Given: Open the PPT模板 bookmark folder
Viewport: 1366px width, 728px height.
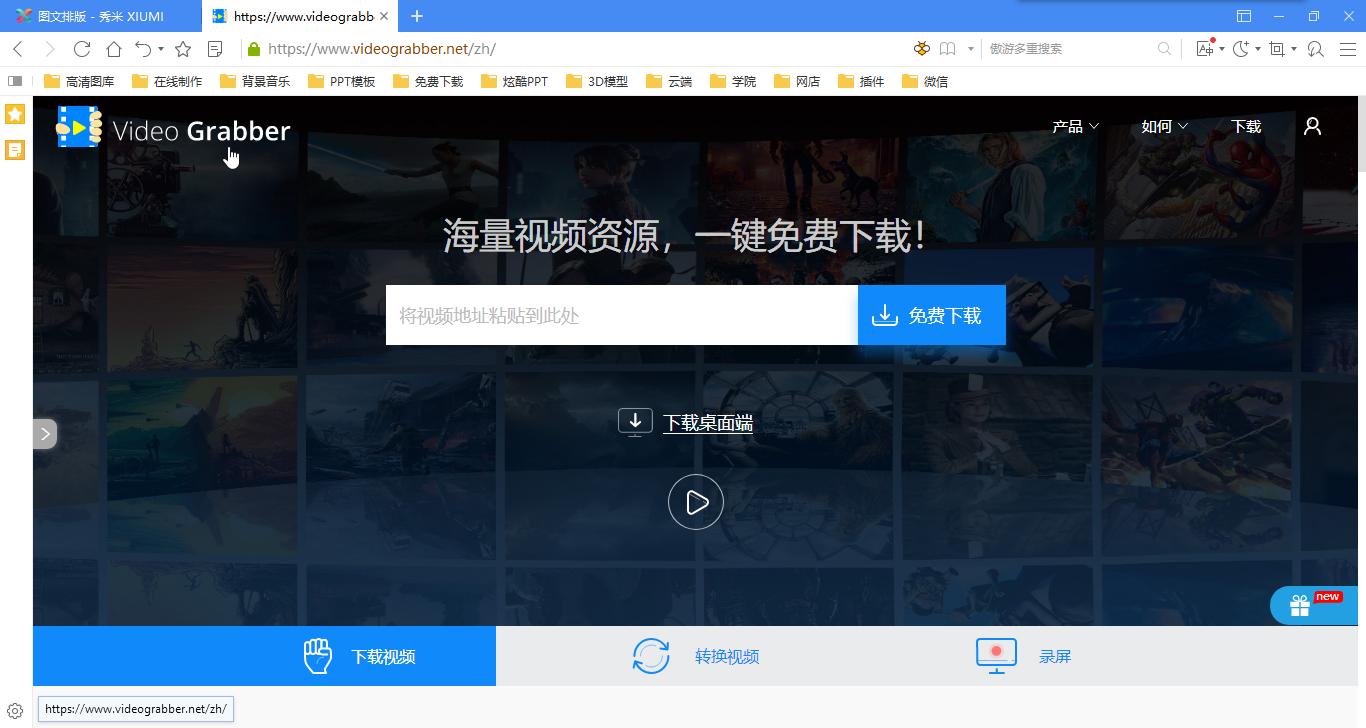Looking at the screenshot, I should tap(341, 81).
